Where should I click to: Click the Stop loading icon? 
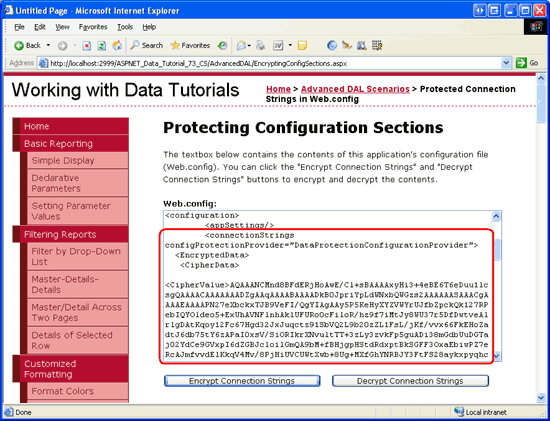point(87,46)
